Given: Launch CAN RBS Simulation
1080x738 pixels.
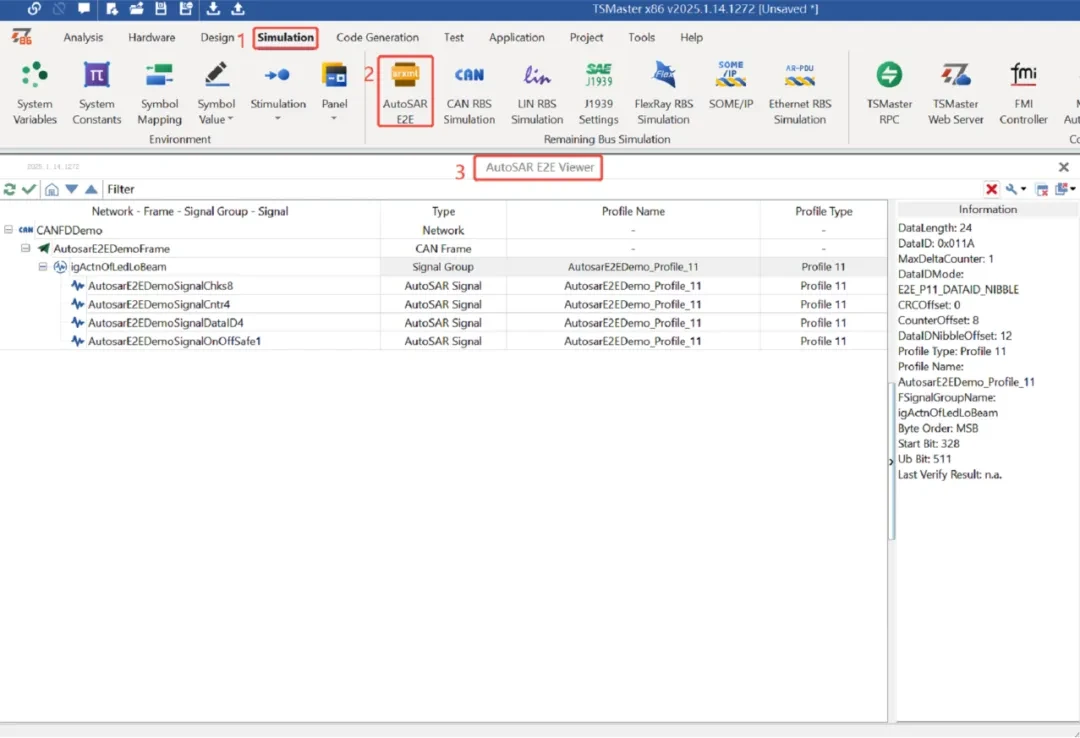Looking at the screenshot, I should 469,90.
